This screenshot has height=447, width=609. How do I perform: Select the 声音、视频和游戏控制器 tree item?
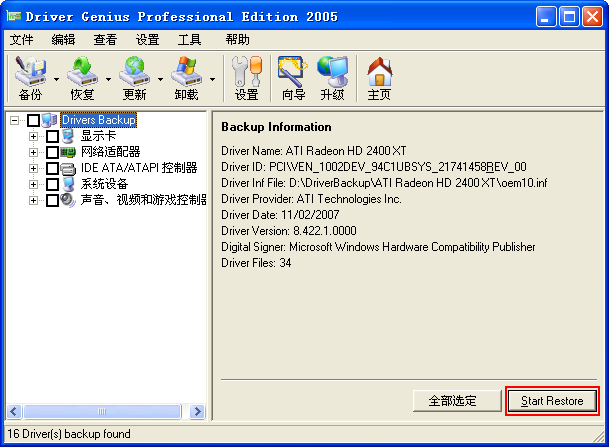click(143, 200)
